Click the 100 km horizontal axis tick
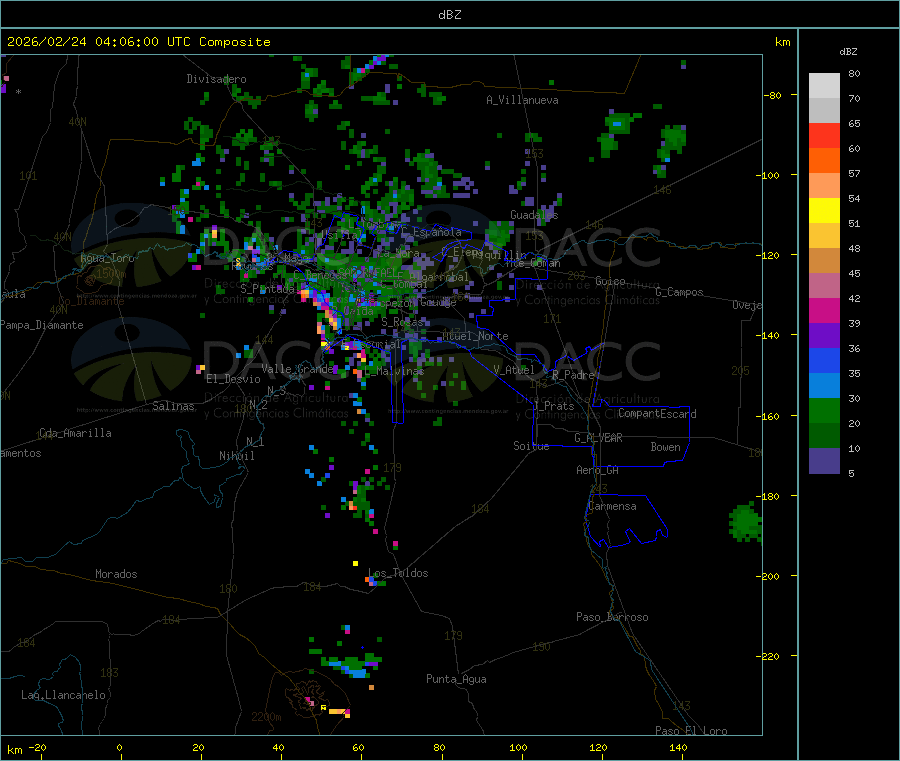Image resolution: width=900 pixels, height=761 pixels. (x=518, y=747)
